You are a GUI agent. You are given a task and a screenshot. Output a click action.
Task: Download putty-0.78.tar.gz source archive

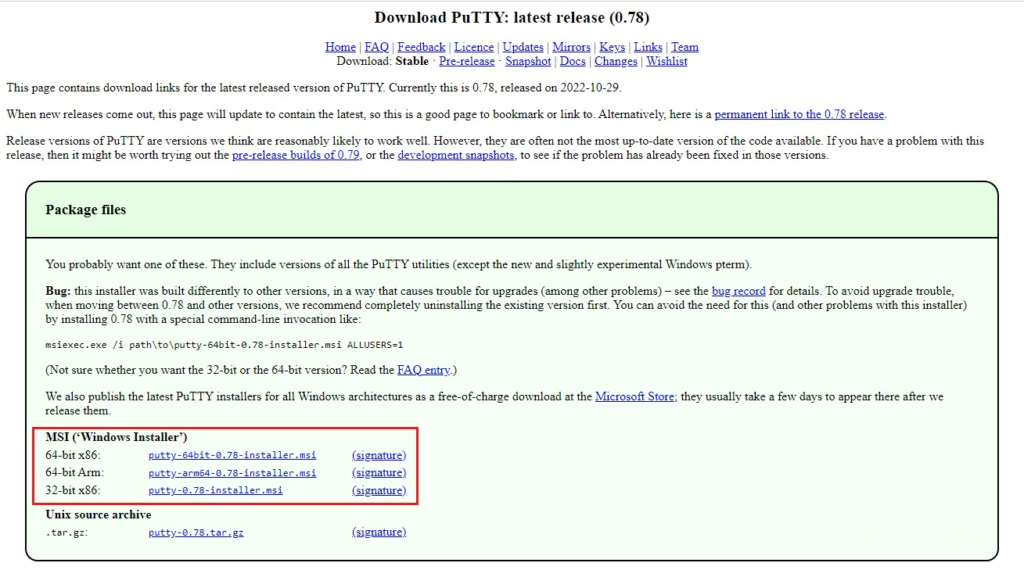(x=196, y=533)
